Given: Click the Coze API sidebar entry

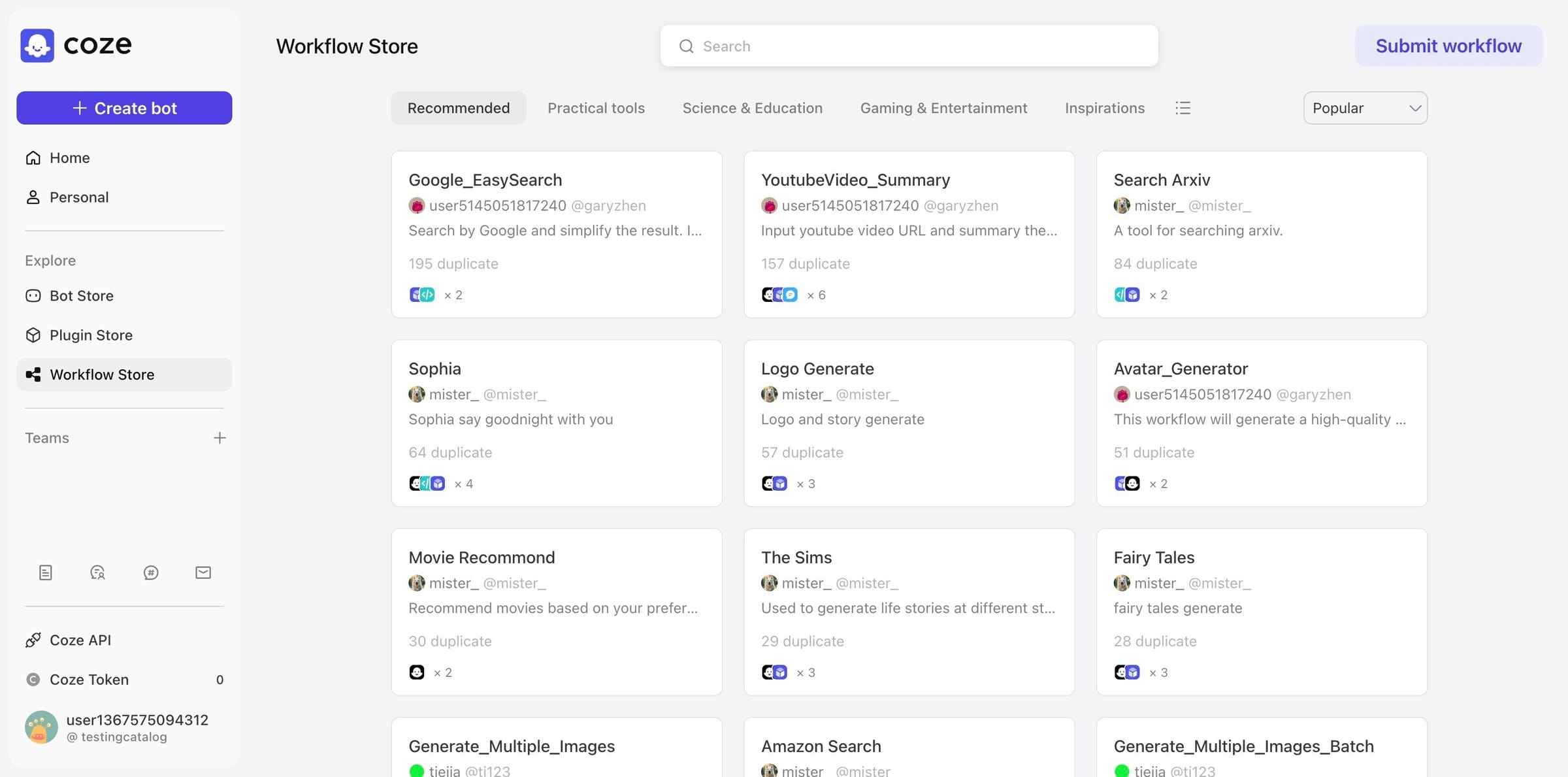Looking at the screenshot, I should coord(80,640).
